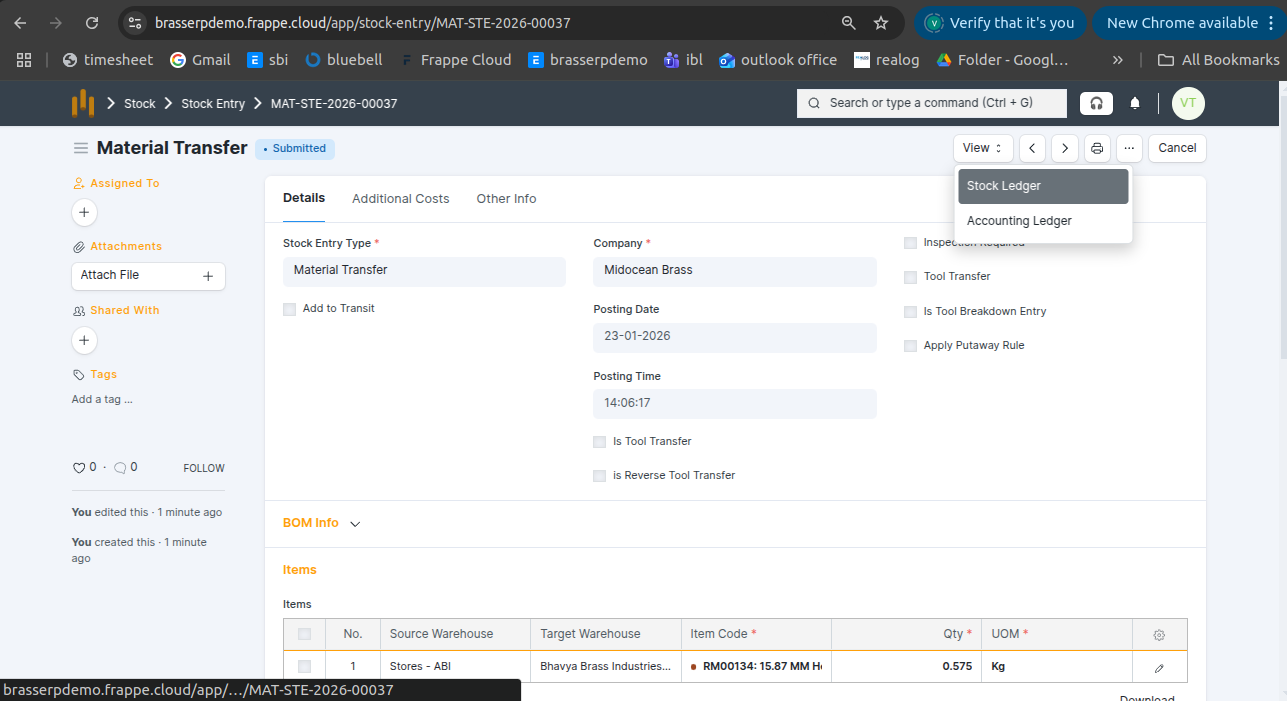
Task: Open the three-dot more options menu
Action: point(1129,148)
